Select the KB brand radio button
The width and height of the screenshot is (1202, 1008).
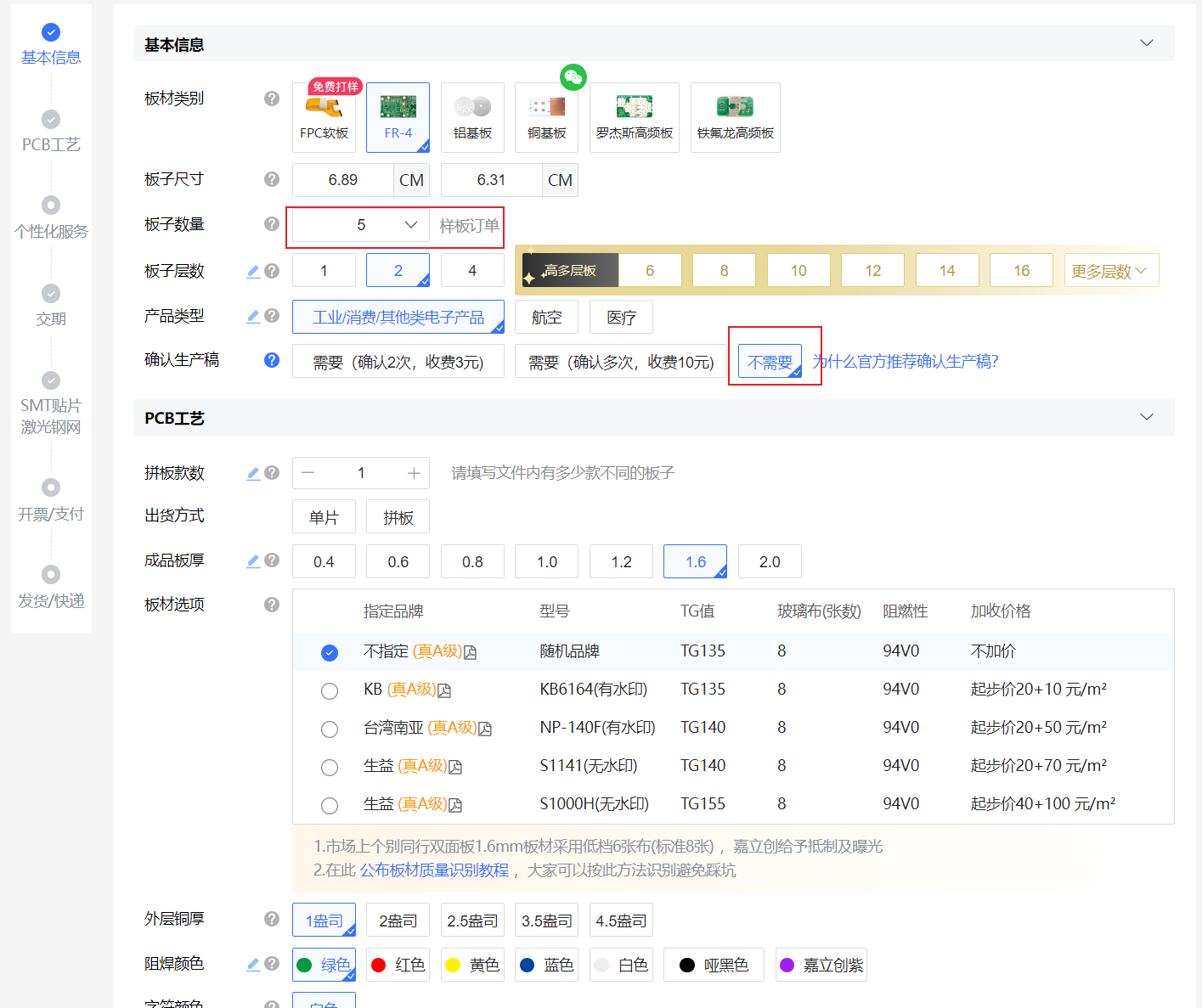pos(330,690)
